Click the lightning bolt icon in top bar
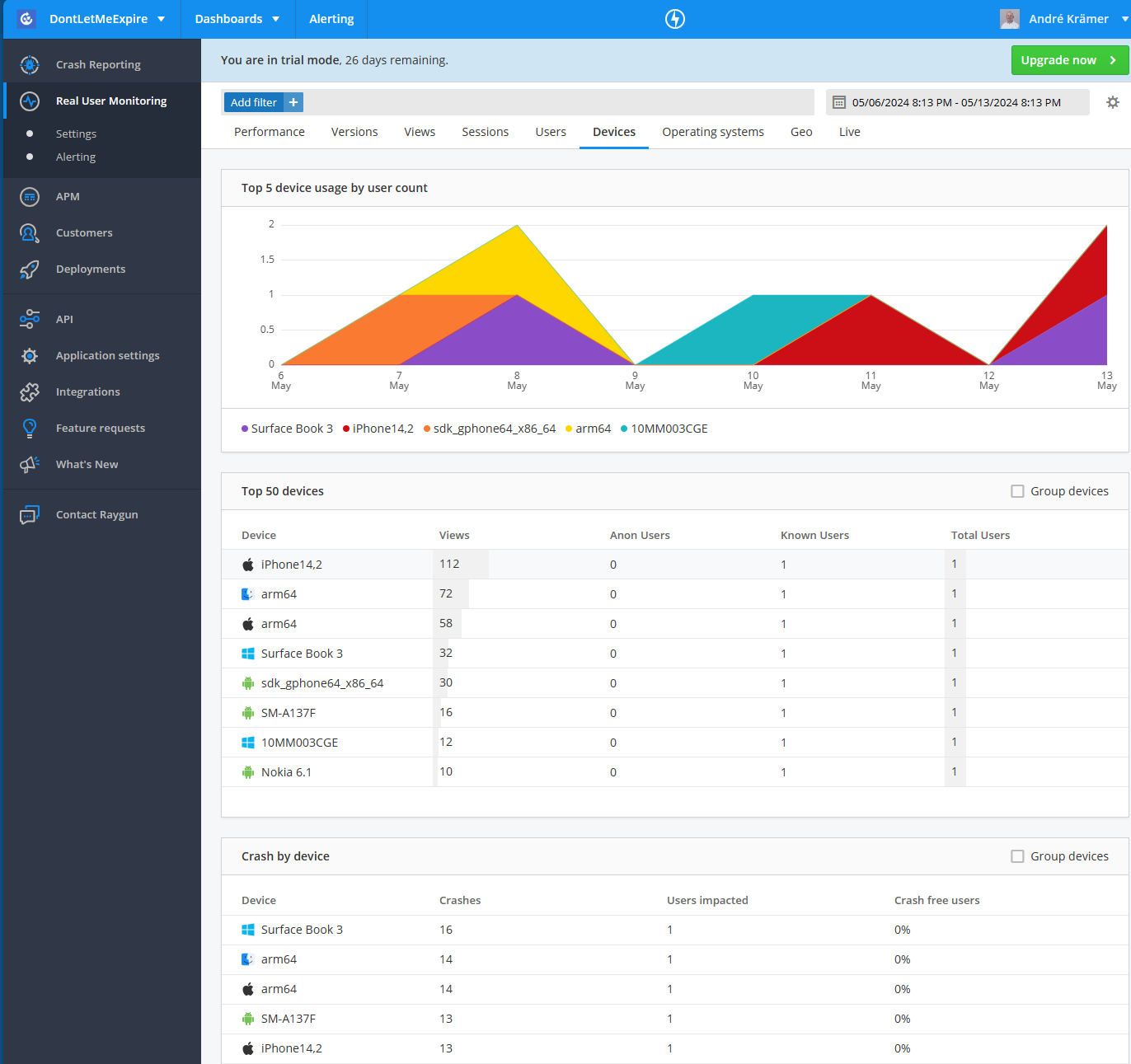 click(x=674, y=18)
